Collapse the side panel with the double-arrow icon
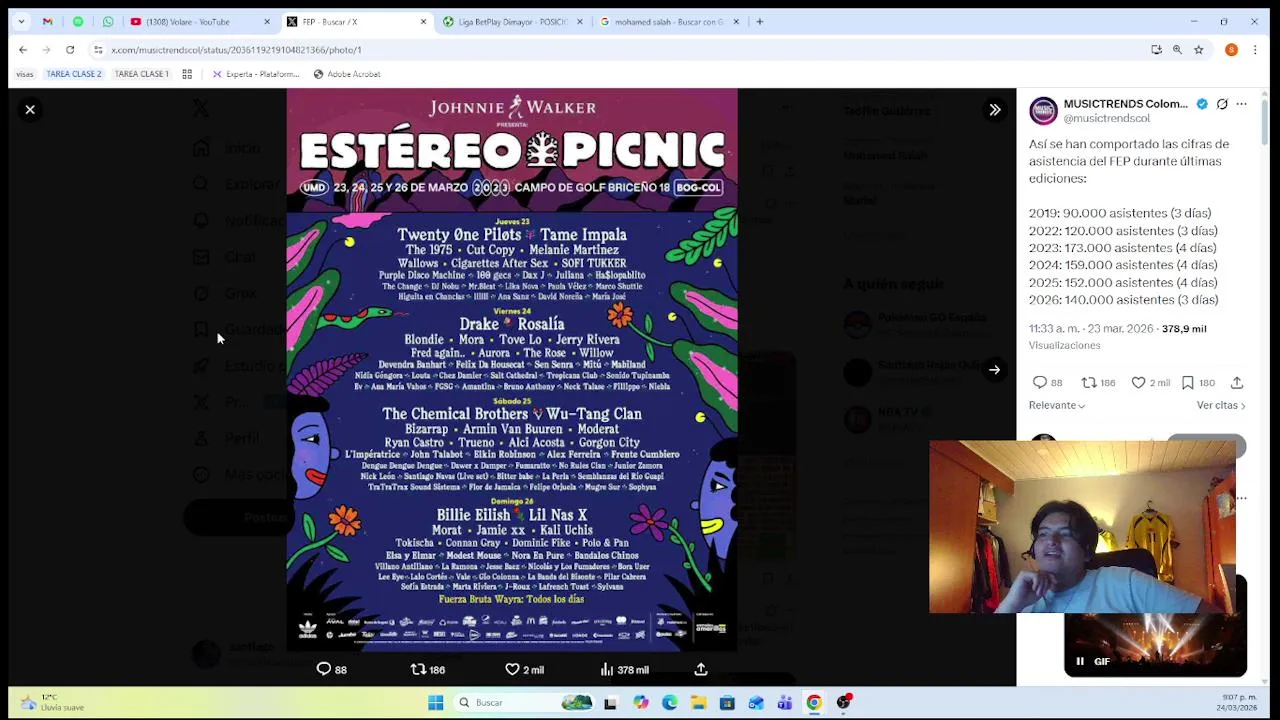Screen dimensions: 1280x720 pyautogui.click(x=995, y=110)
